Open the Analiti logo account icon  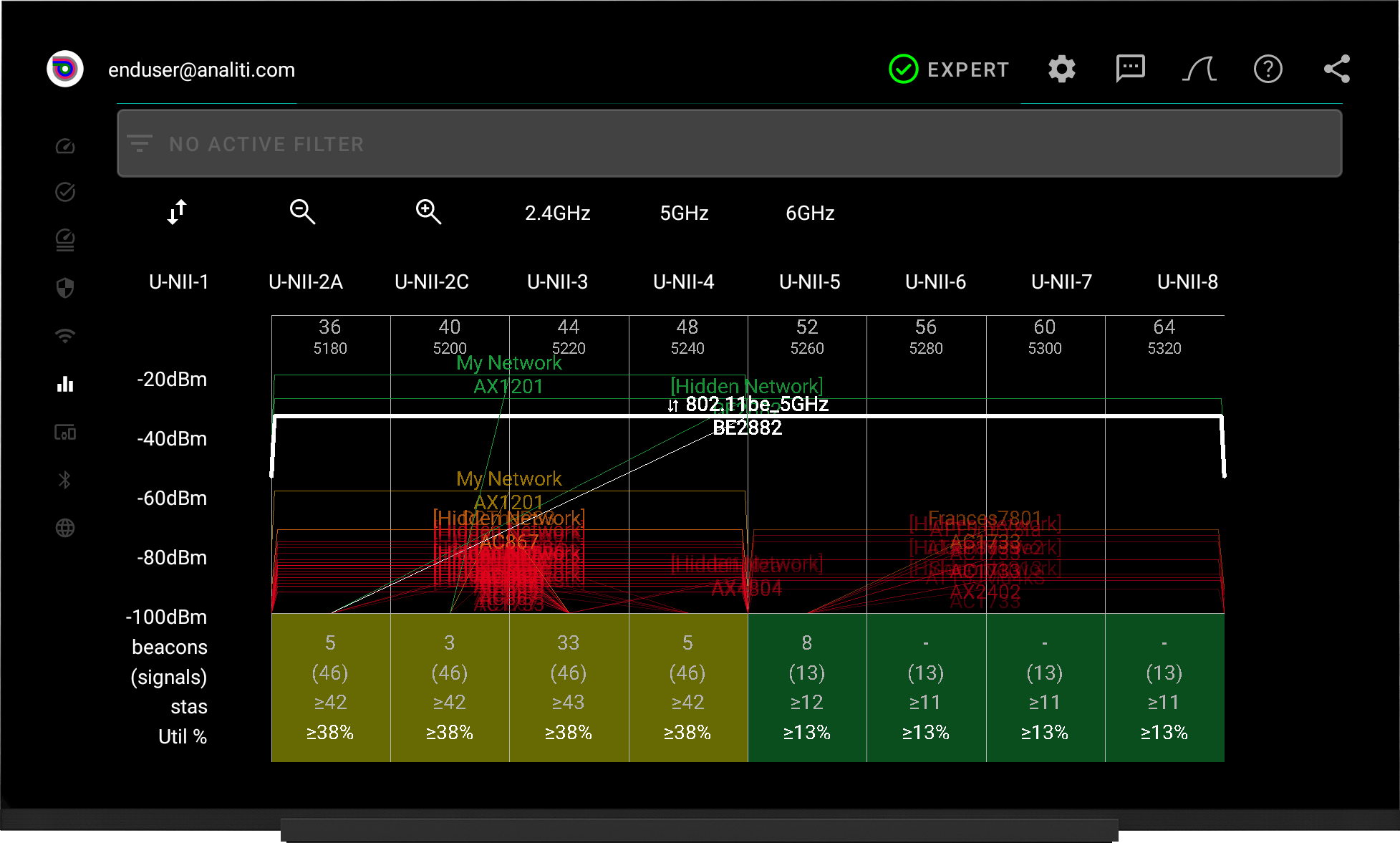[x=65, y=69]
